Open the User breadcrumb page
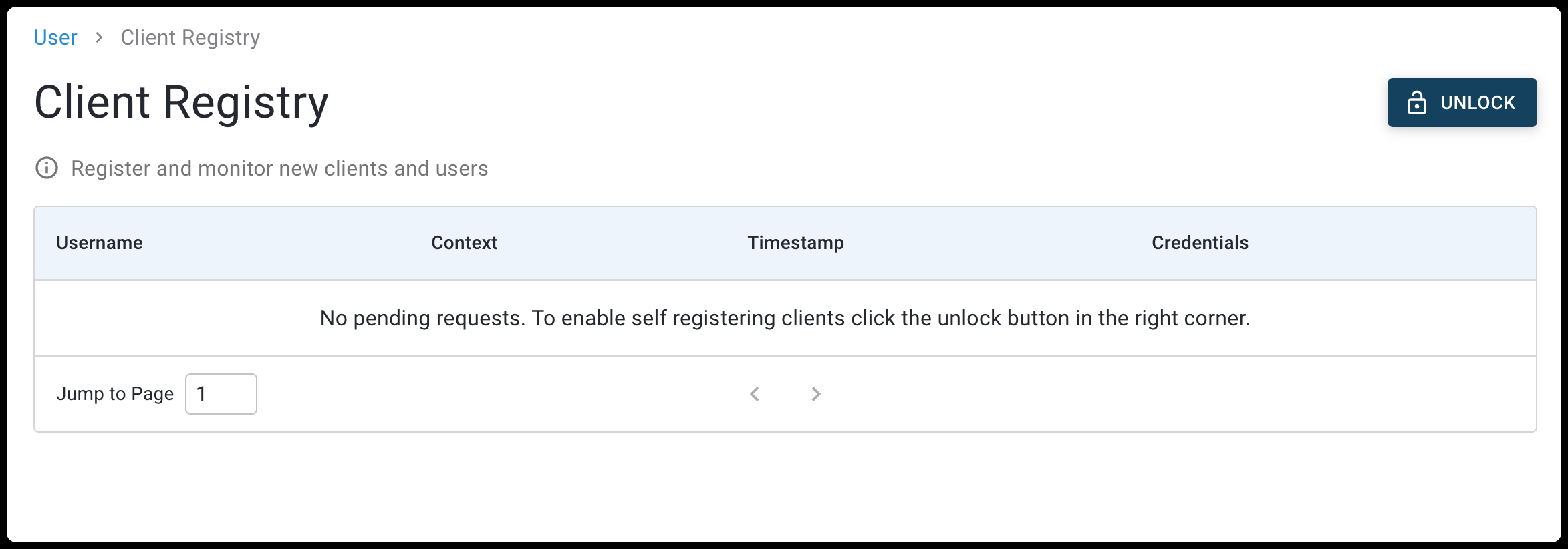This screenshot has width=1568, height=549. coord(55,37)
